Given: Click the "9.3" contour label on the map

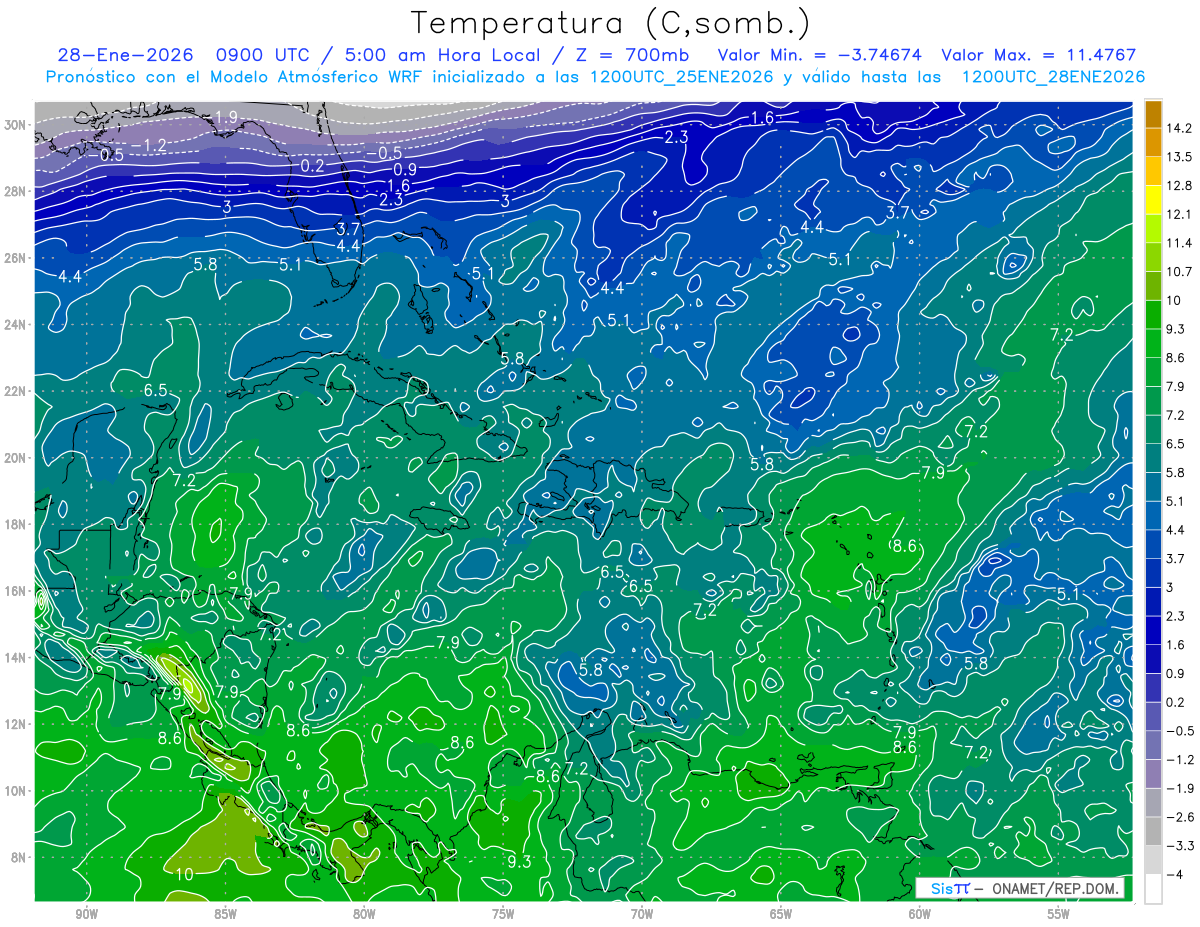Looking at the screenshot, I should tap(518, 861).
